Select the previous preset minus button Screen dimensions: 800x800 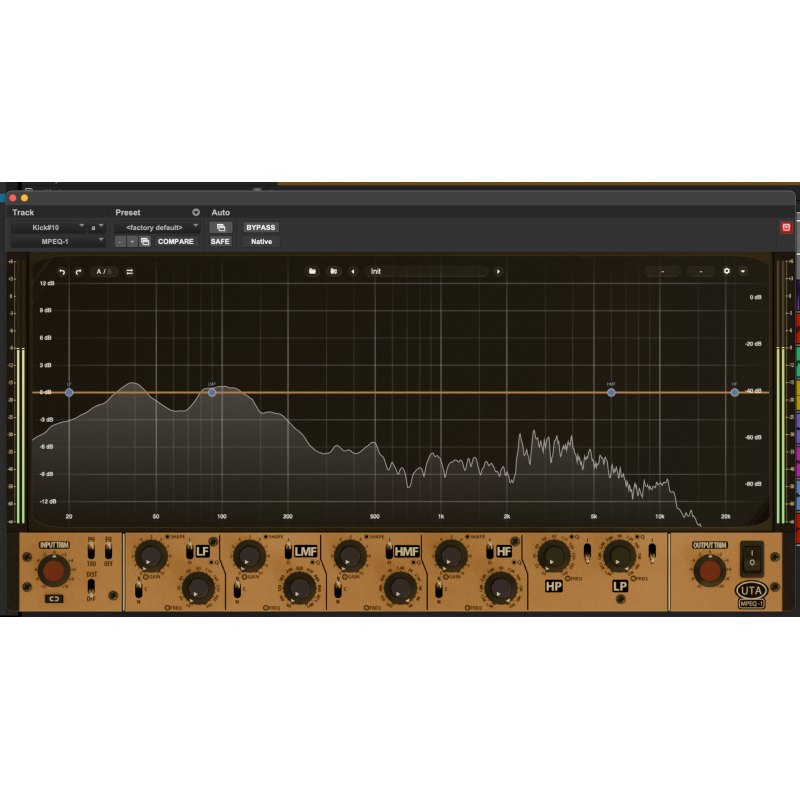120,241
